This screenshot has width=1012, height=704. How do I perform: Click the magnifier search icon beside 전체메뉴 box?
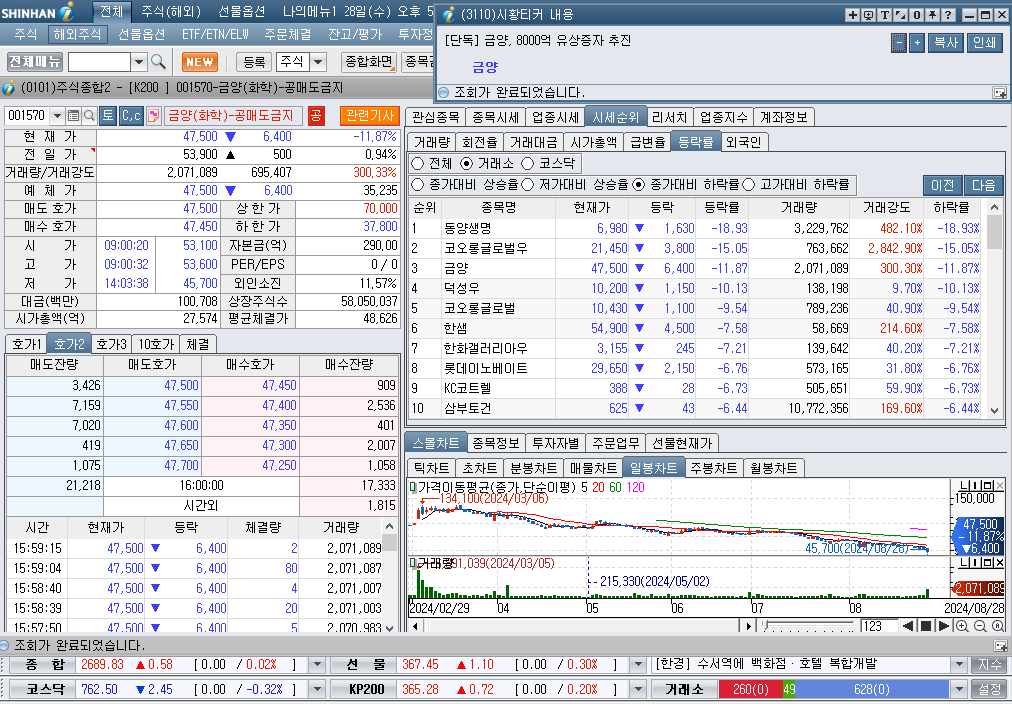158,62
